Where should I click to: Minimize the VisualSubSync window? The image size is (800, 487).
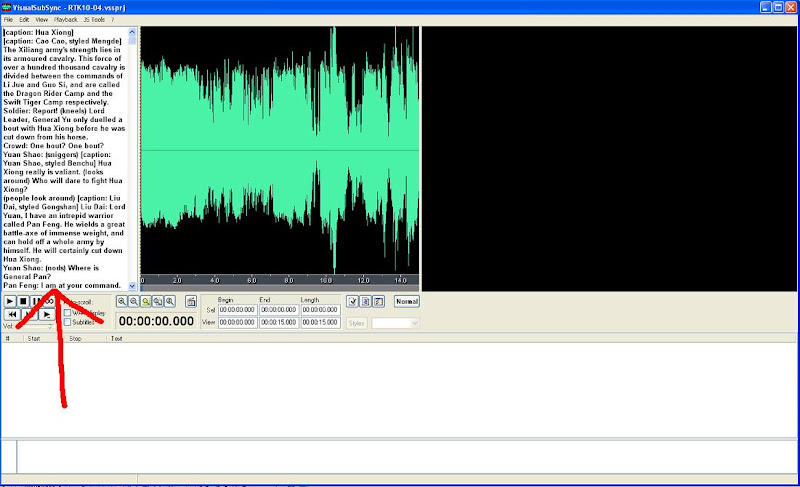(765, 7)
